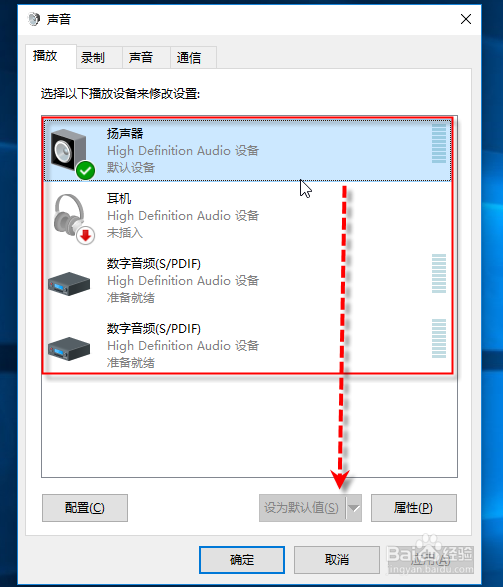503x587 pixels.
Task: Expand the Set Default dropdown arrow
Action: coord(354,508)
